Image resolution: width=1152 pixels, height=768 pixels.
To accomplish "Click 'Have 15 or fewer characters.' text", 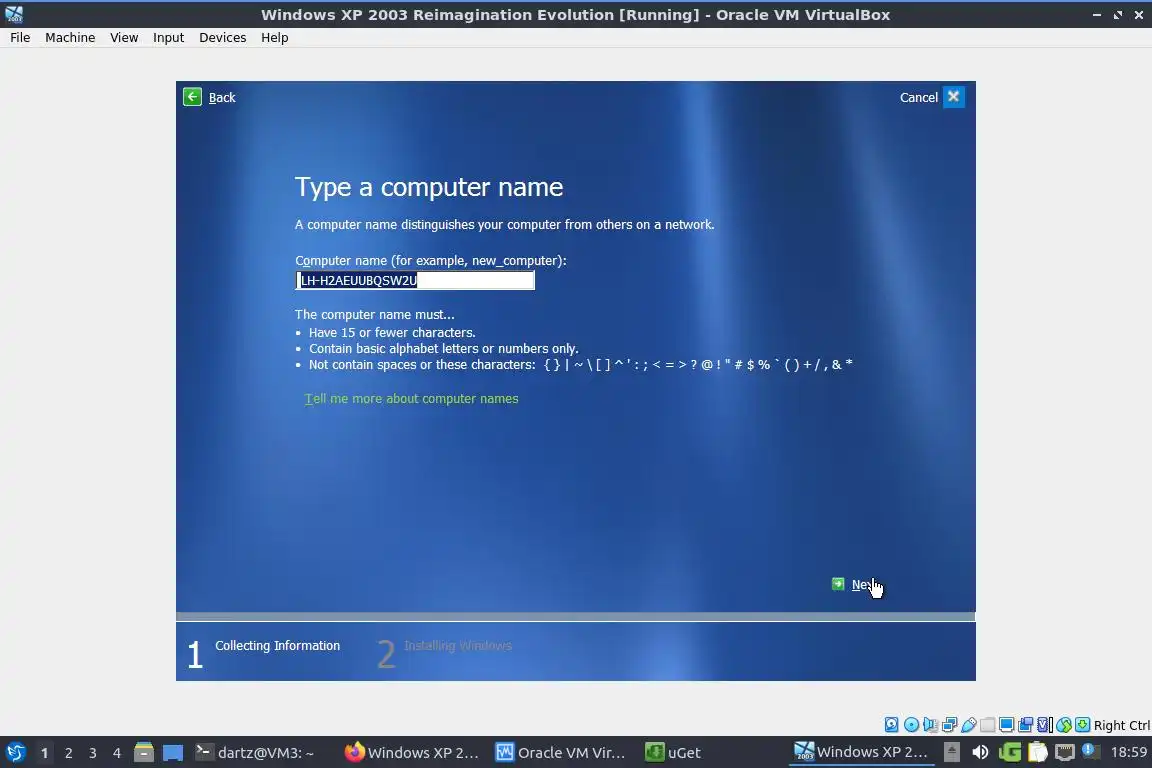I will [x=392, y=332].
